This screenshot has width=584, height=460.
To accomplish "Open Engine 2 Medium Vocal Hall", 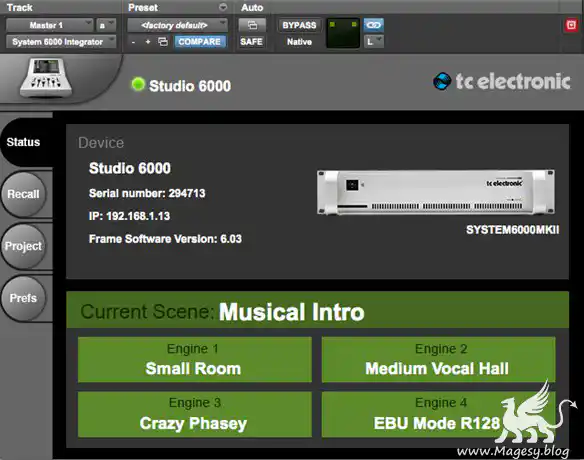I will (438, 359).
